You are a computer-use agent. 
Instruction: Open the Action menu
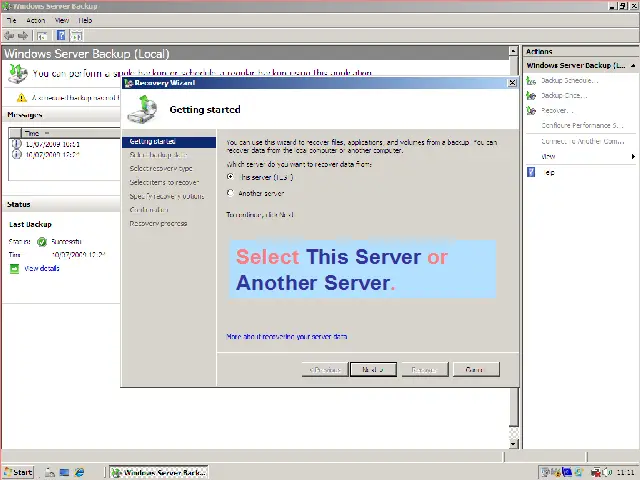pos(36,20)
